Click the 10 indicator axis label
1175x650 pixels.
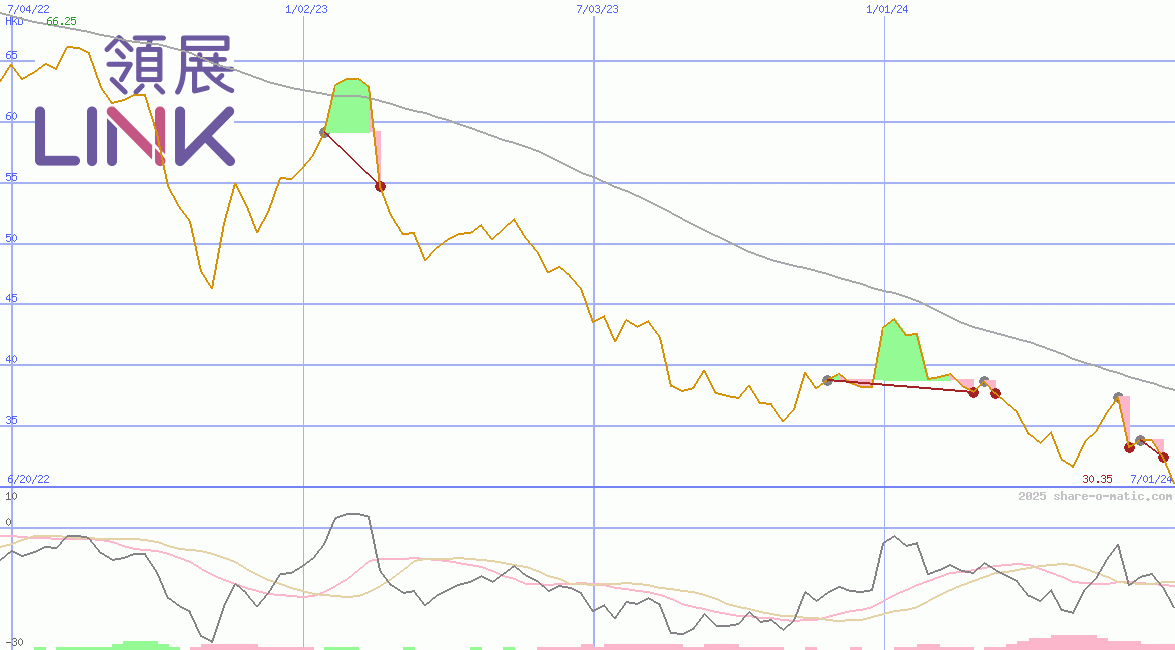pos(11,496)
